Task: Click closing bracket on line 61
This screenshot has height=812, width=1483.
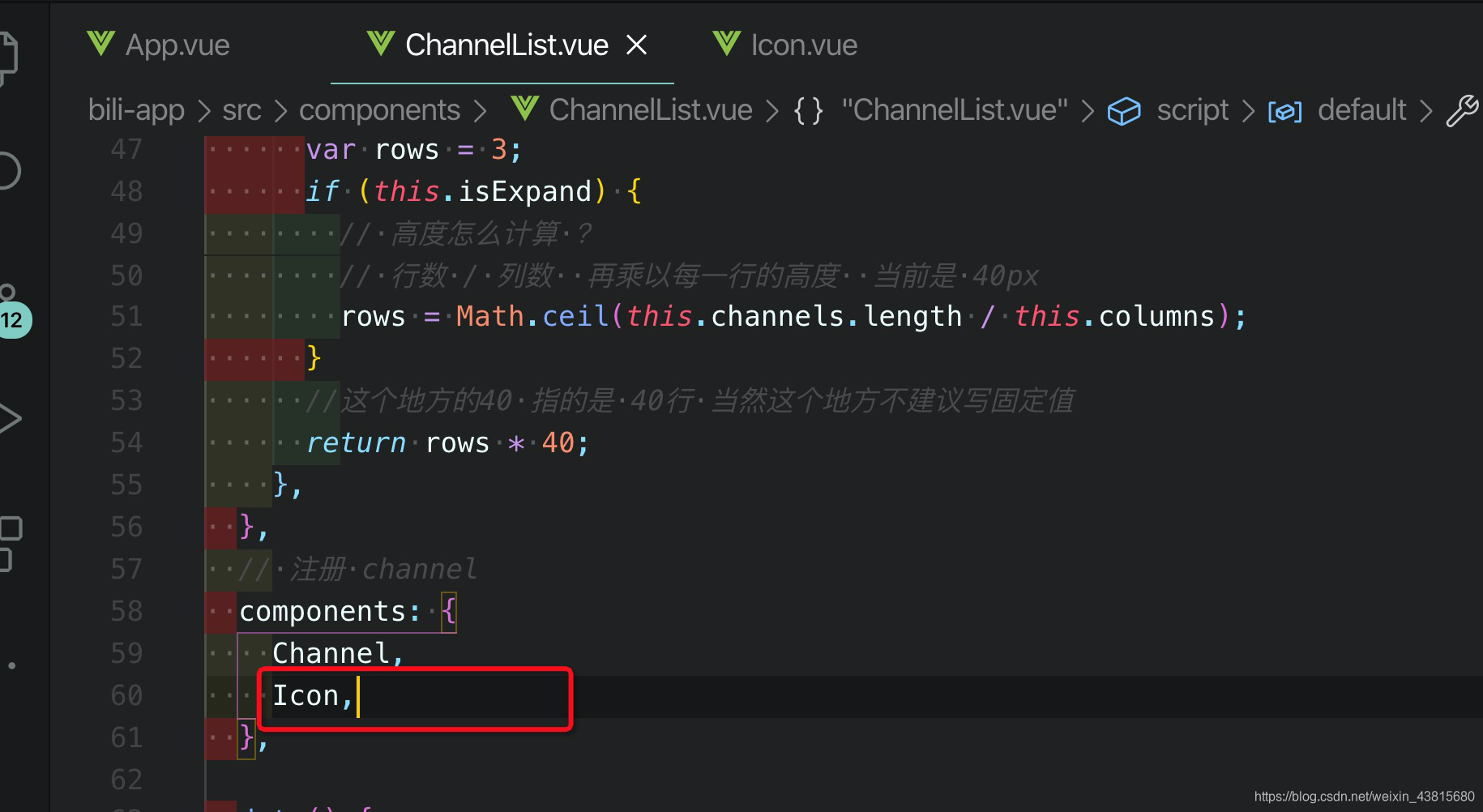Action: [x=246, y=737]
